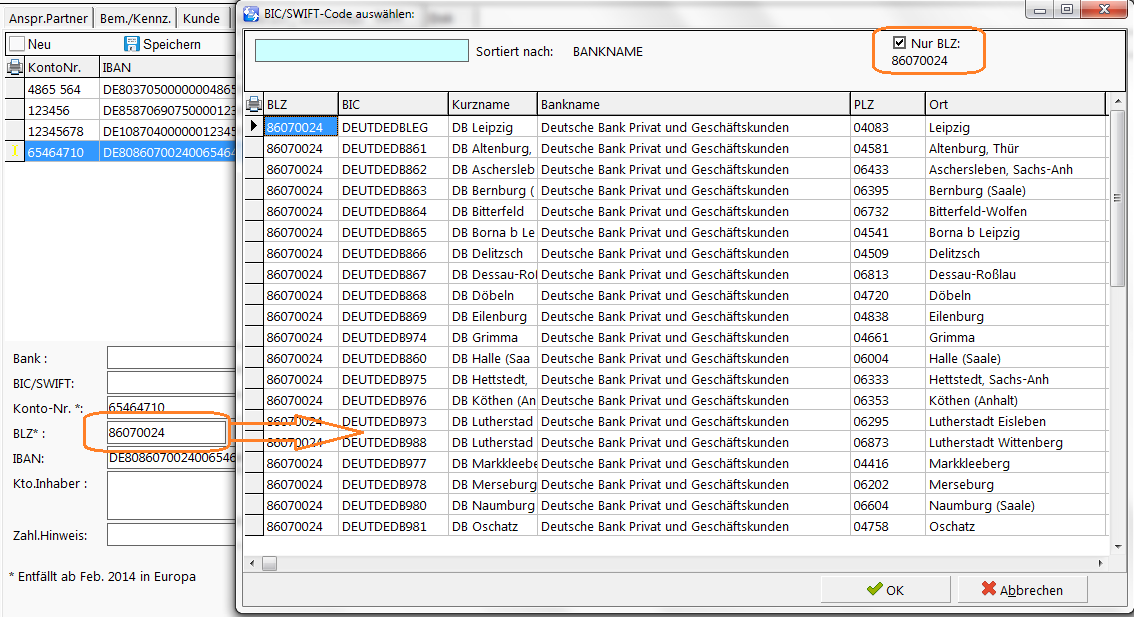Click IBAN column header in account list
This screenshot has width=1134, height=617.
(x=168, y=67)
